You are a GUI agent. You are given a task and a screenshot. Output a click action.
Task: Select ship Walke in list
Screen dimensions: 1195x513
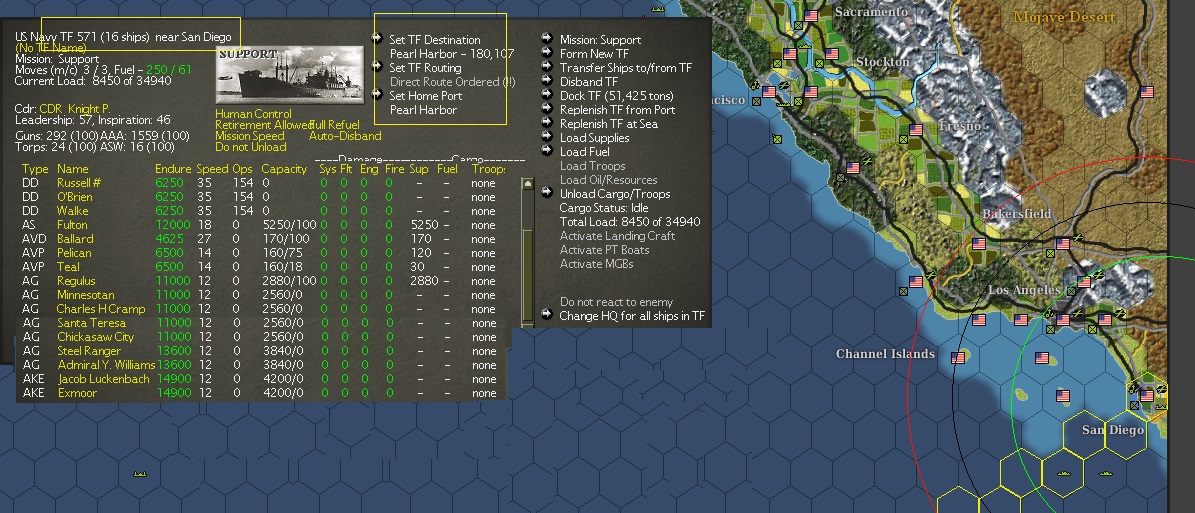click(x=72, y=210)
